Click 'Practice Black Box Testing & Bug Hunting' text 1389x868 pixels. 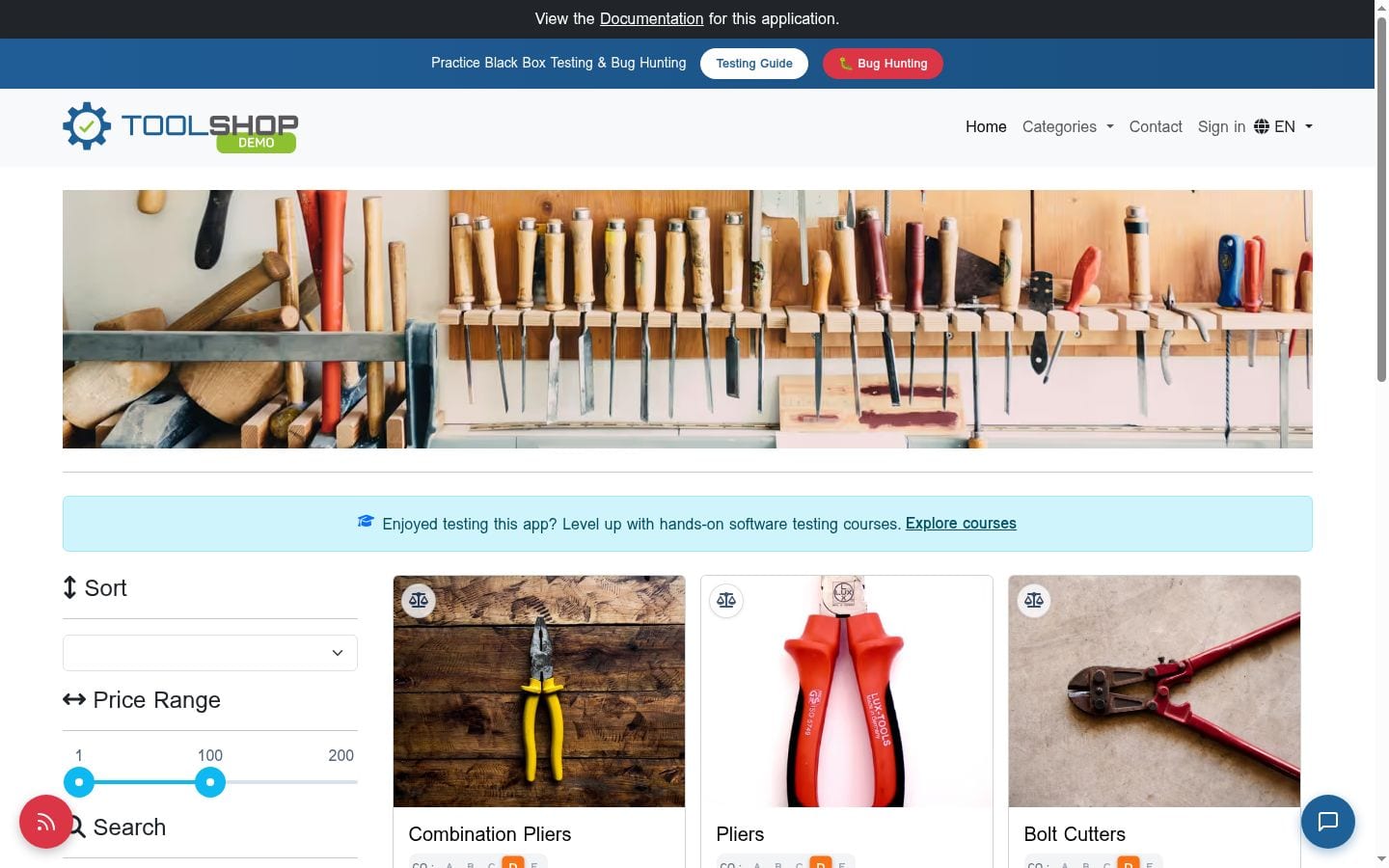click(x=558, y=63)
